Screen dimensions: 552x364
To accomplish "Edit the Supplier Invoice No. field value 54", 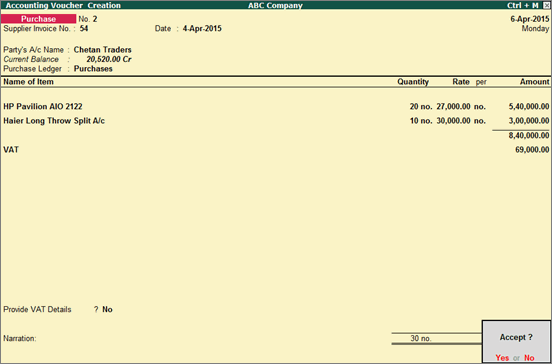I will [84, 29].
